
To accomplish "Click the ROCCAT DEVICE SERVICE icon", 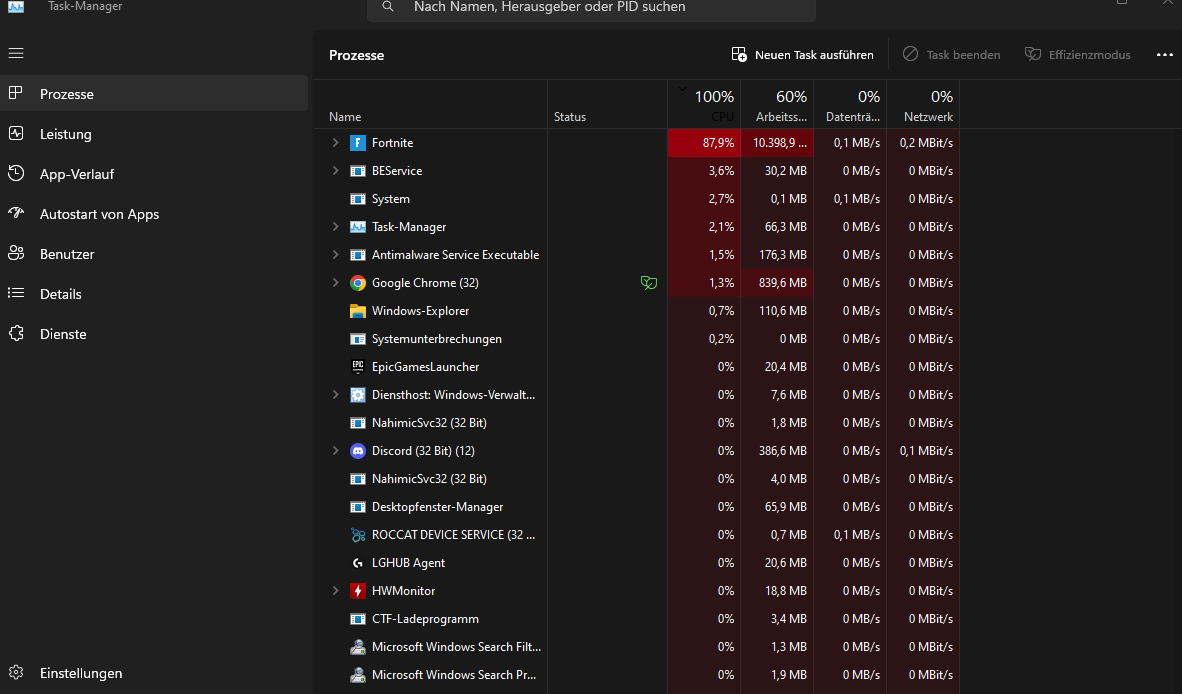I will (x=358, y=535).
